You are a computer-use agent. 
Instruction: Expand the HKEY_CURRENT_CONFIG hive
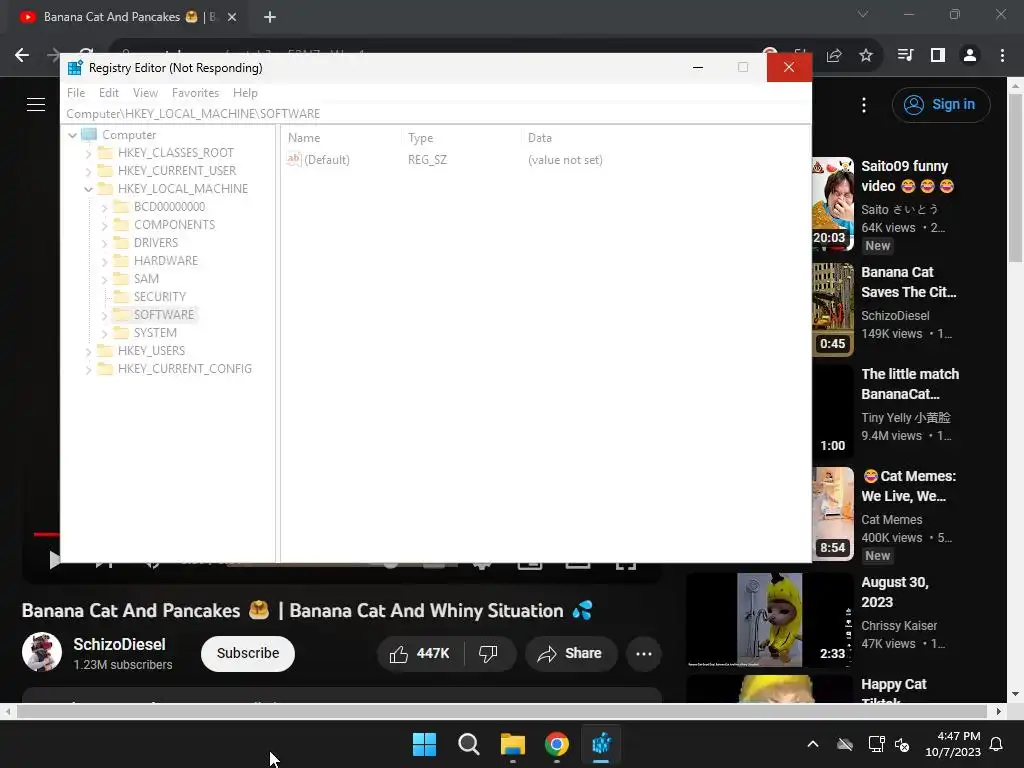pos(88,369)
